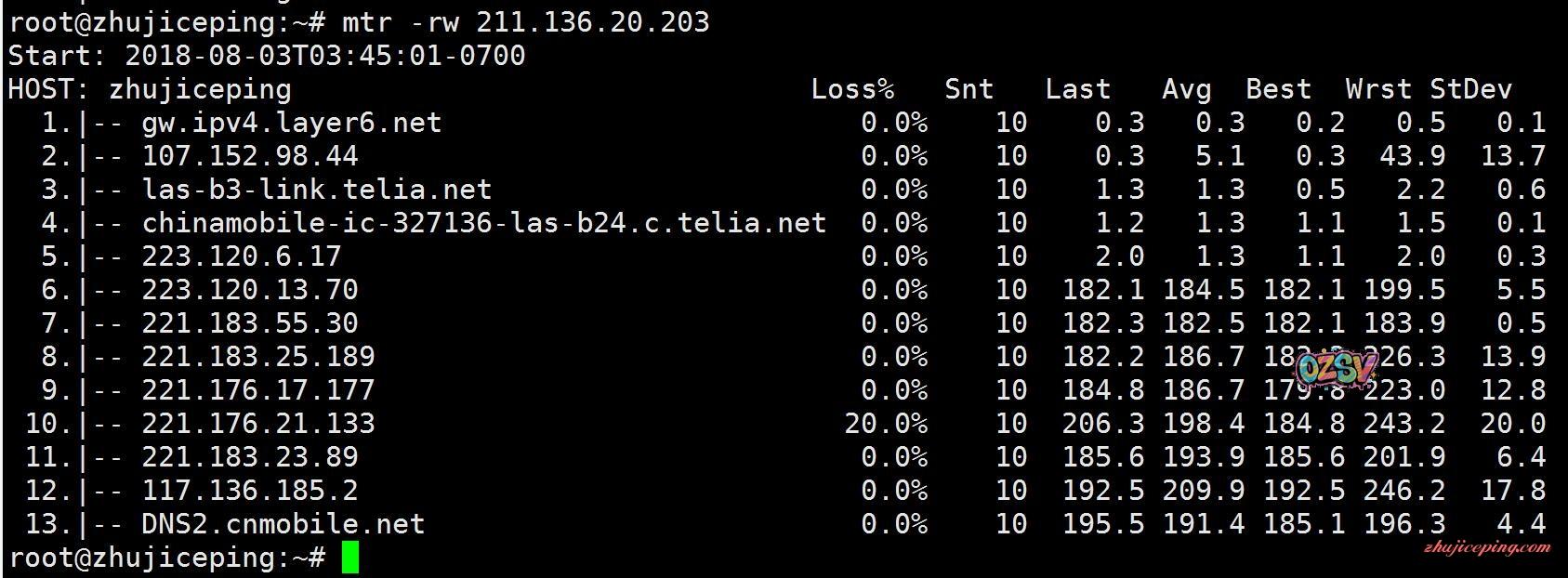Click the gw.ipv4.layer6.net hostname
Viewport: 1568px width, 578px height.
(x=291, y=123)
